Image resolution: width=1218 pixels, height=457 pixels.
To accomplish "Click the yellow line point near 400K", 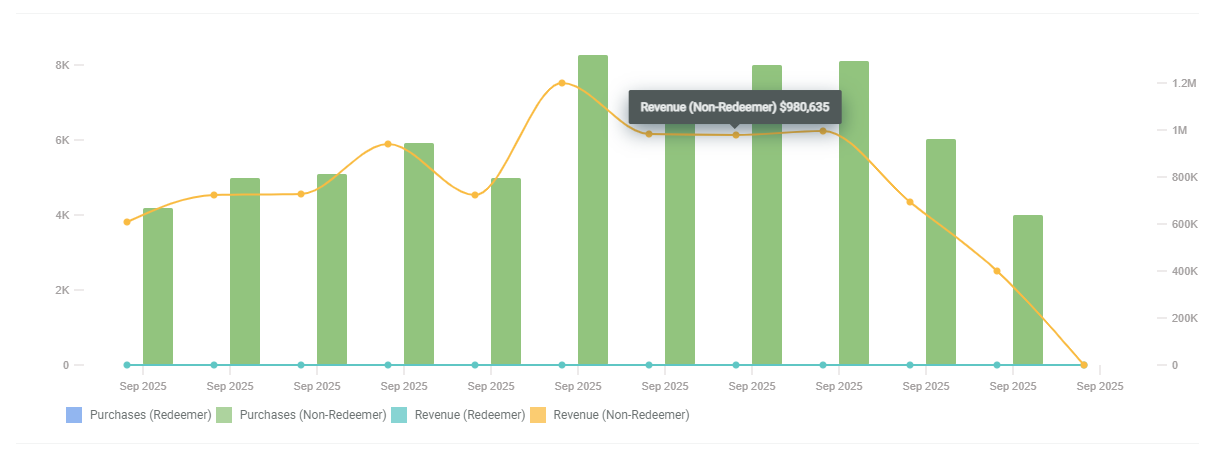I will [997, 271].
